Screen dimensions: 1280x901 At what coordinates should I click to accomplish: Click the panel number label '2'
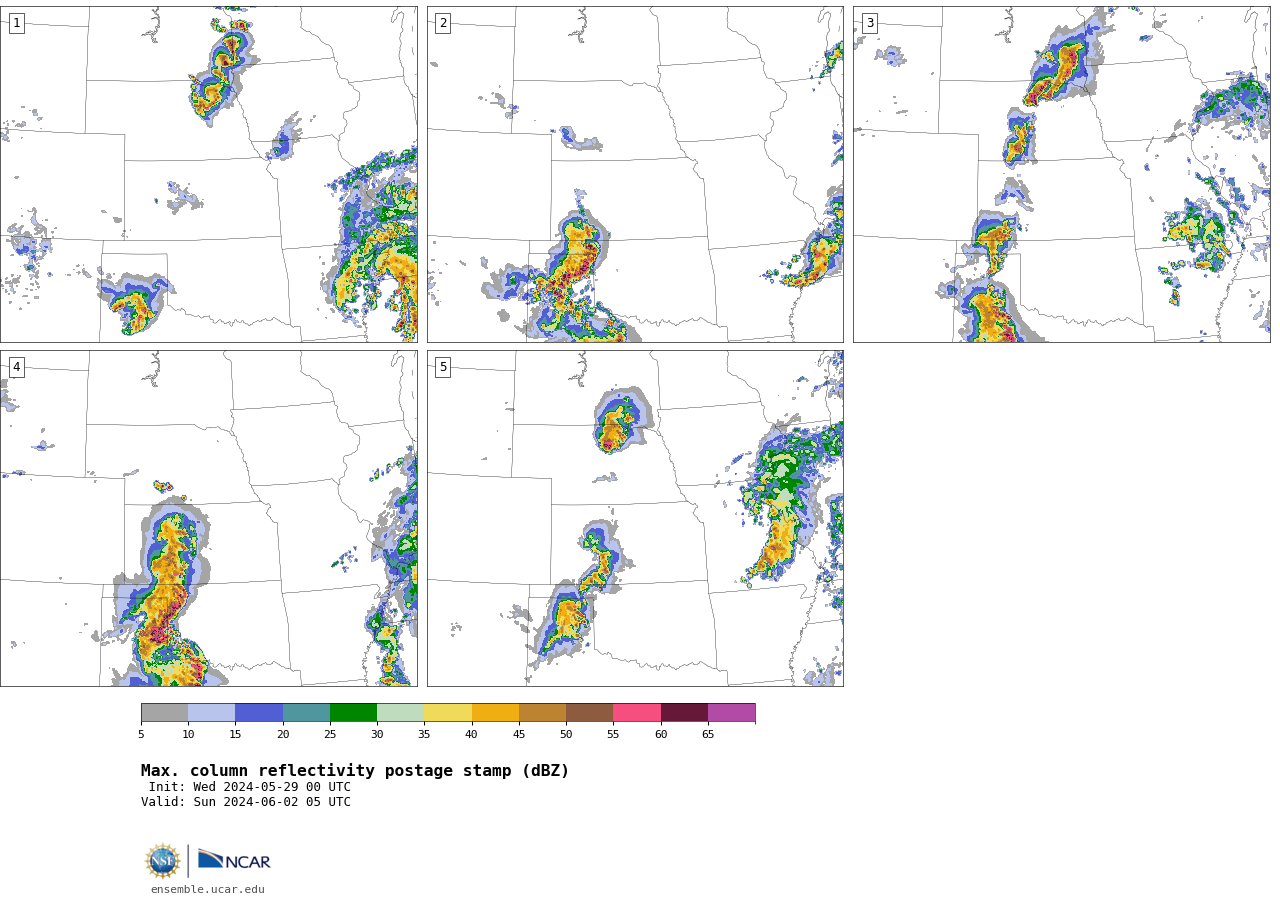(x=443, y=23)
